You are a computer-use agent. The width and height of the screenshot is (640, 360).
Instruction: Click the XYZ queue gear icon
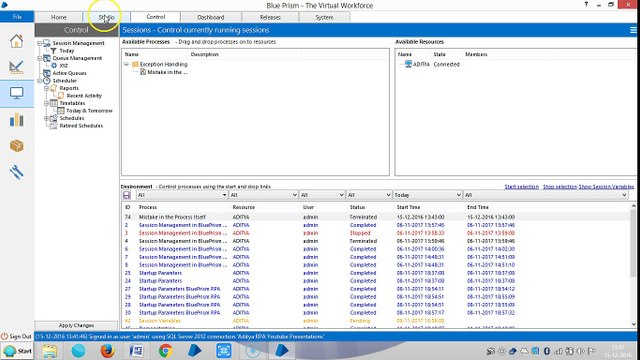53,65
